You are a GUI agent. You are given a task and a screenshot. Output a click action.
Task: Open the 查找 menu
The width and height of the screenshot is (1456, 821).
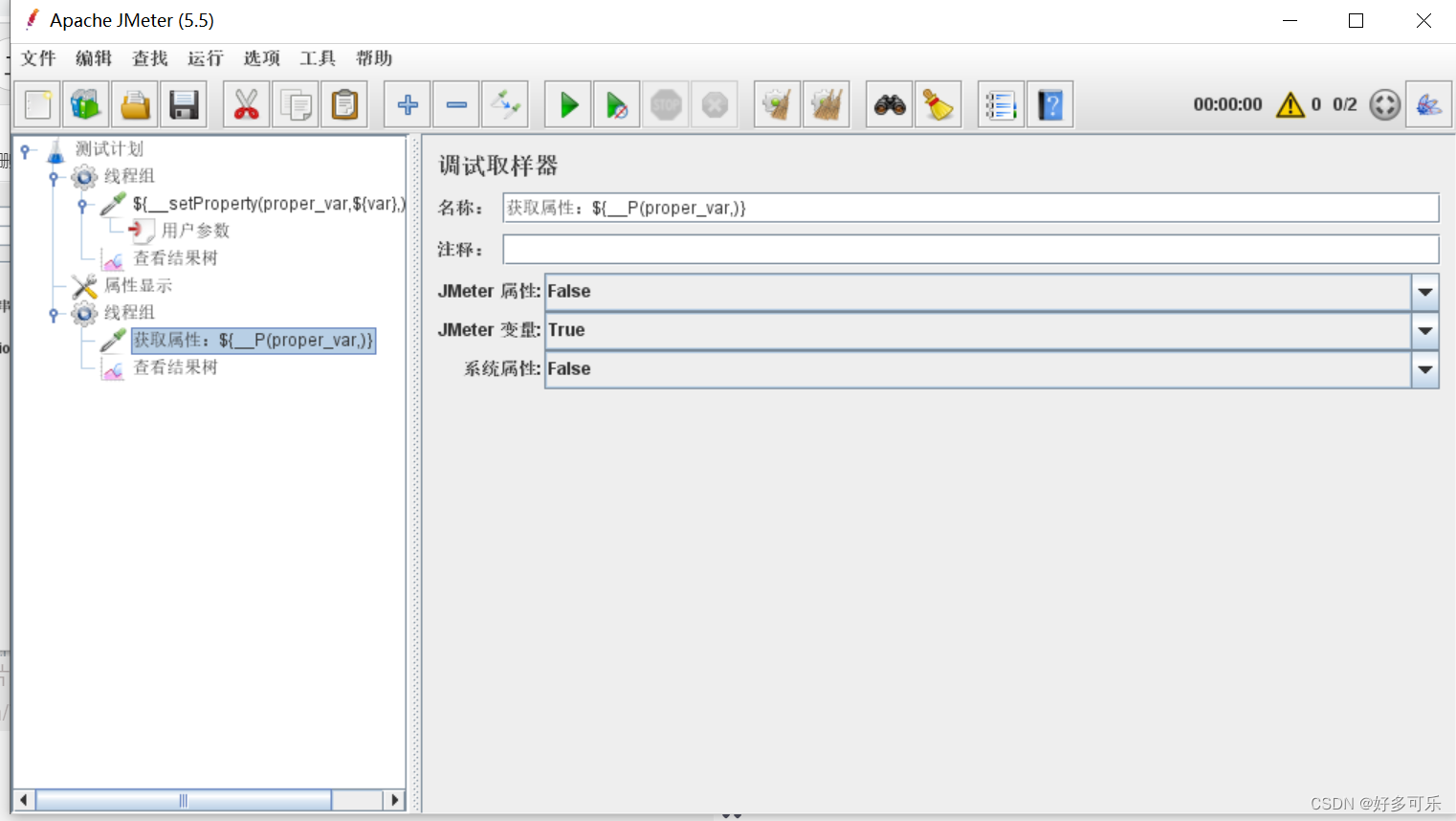coord(150,58)
